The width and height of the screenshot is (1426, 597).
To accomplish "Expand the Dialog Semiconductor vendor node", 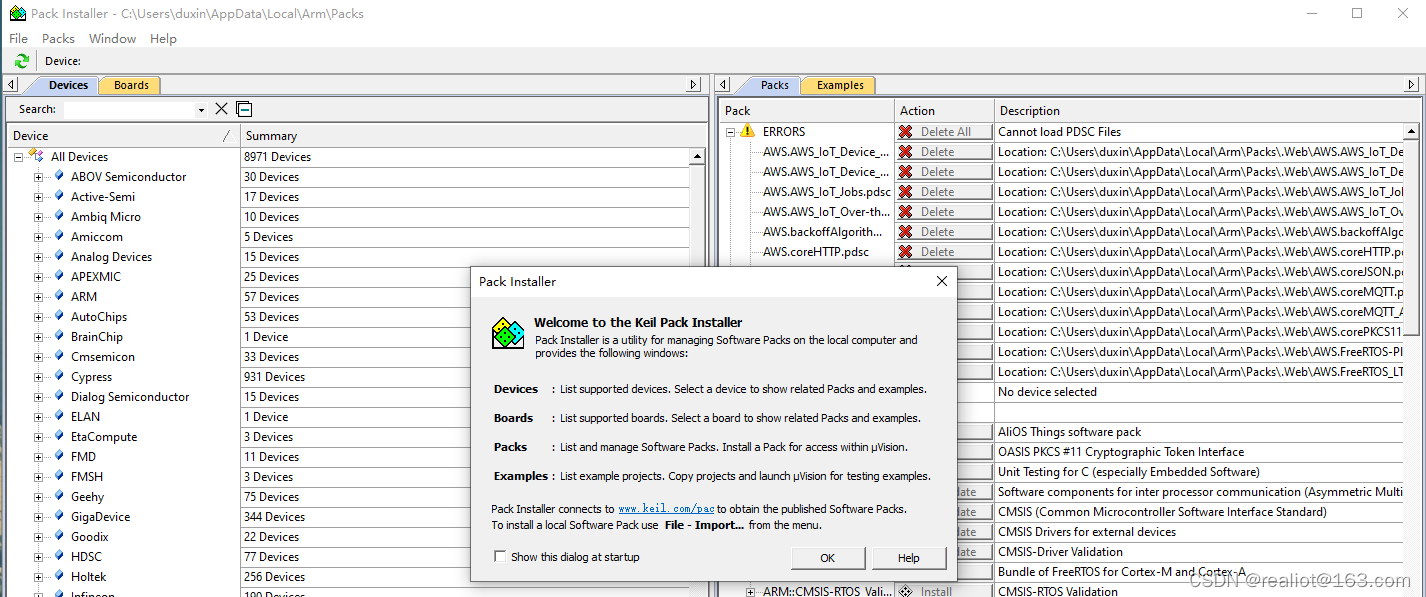I will pyautogui.click(x=38, y=397).
